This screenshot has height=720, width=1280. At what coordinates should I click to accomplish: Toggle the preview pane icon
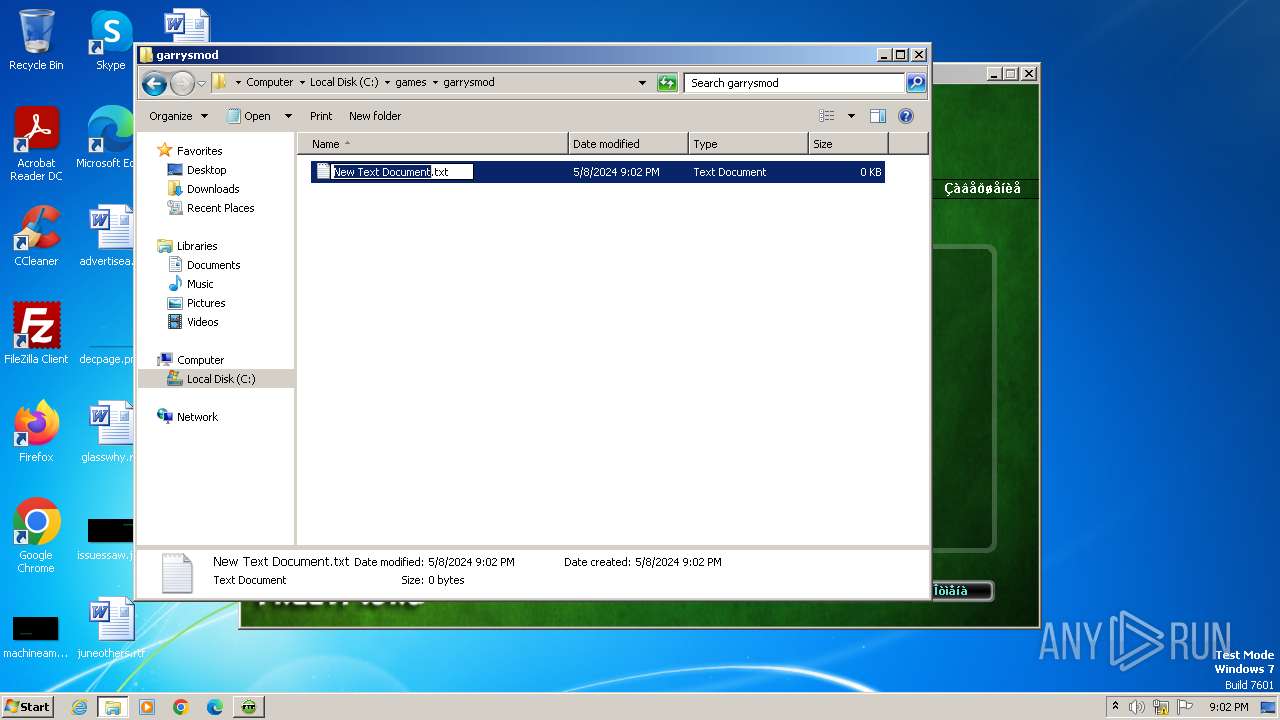(x=878, y=116)
